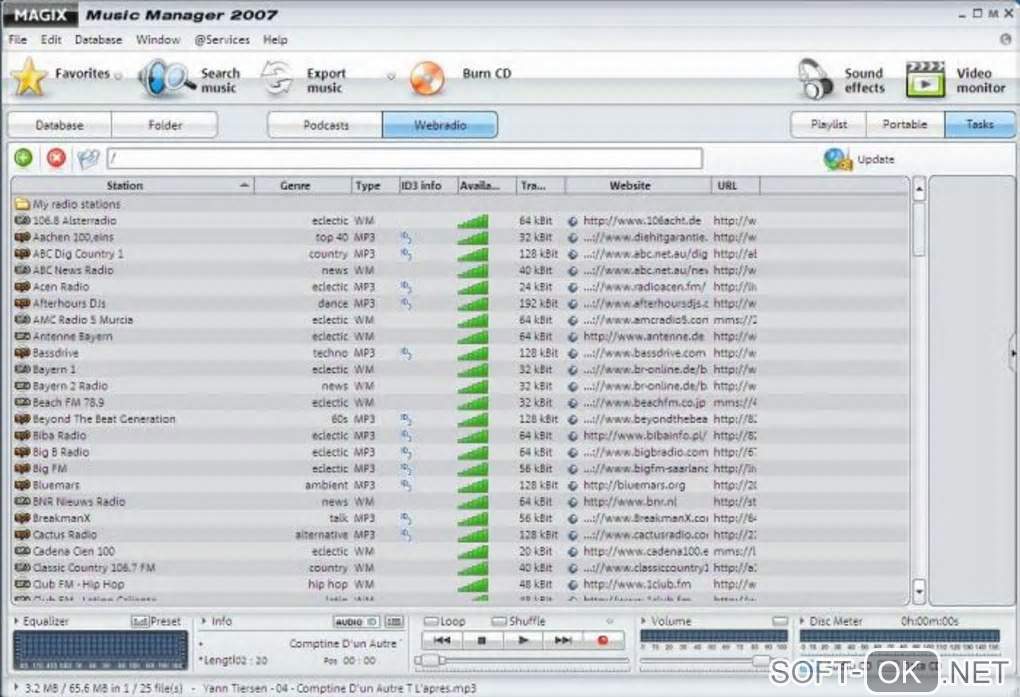1020x697 pixels.
Task: Add a station with green plus icon
Action: tap(23, 157)
